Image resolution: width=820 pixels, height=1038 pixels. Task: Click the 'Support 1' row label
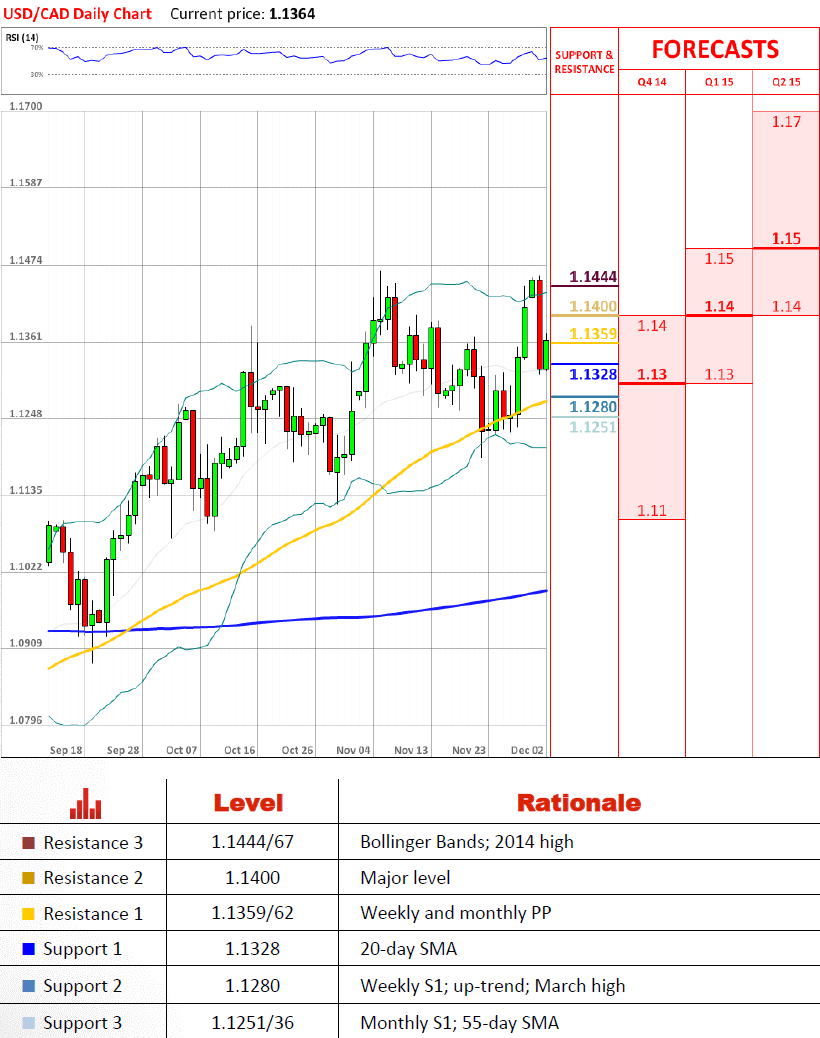83,949
